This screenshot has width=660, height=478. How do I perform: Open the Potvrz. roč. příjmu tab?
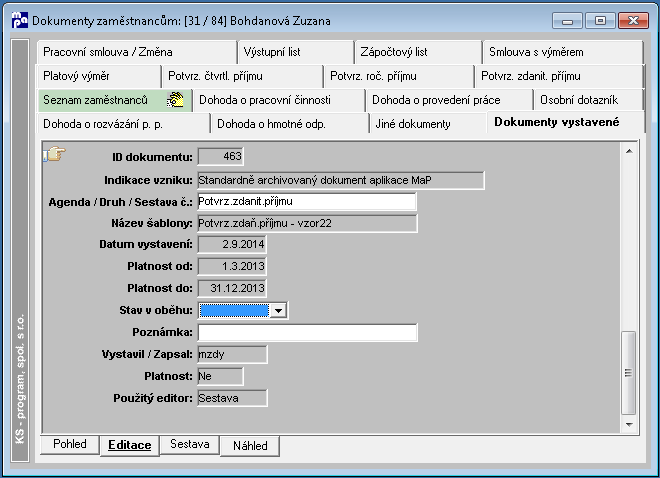click(x=399, y=76)
